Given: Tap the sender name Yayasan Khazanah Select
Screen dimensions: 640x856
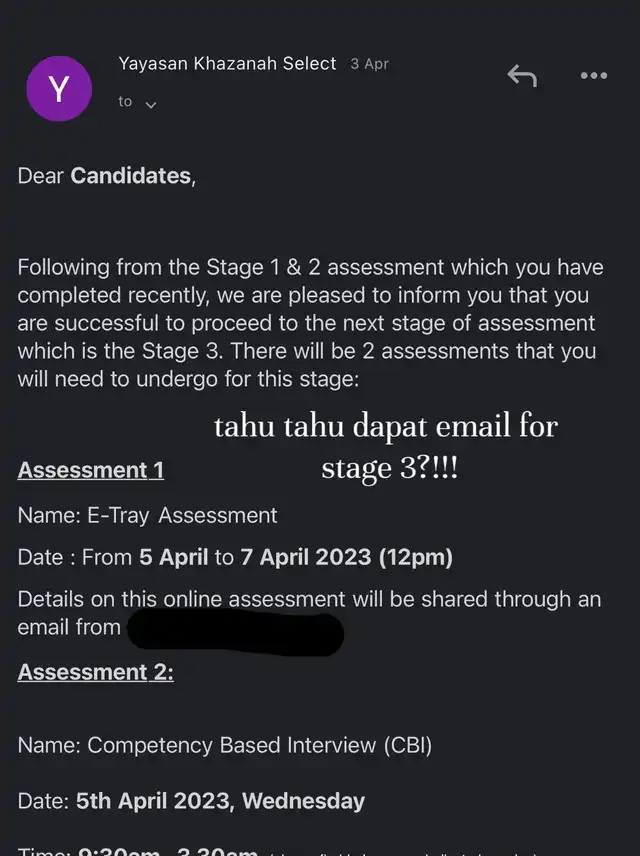Looking at the screenshot, I should [227, 64].
